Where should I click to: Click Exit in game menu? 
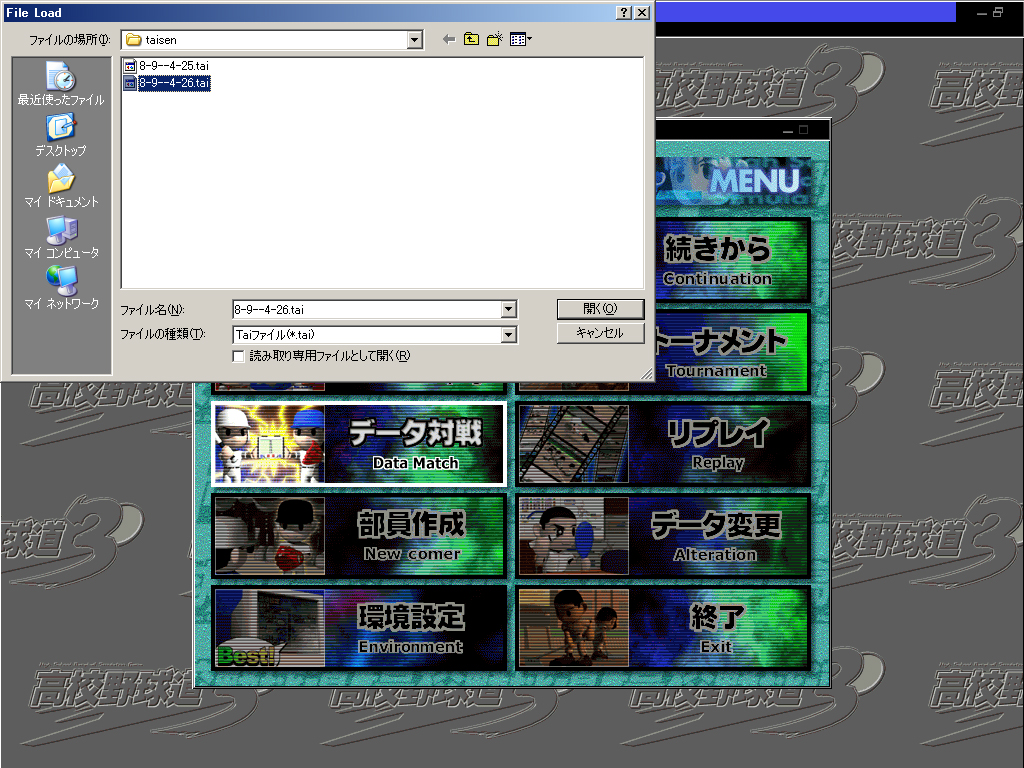tap(664, 628)
